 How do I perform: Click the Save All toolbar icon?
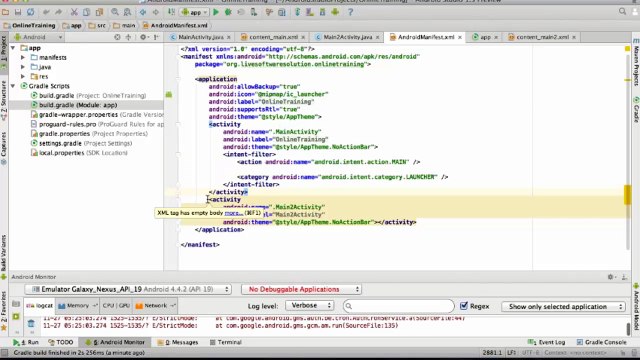click(x=18, y=12)
